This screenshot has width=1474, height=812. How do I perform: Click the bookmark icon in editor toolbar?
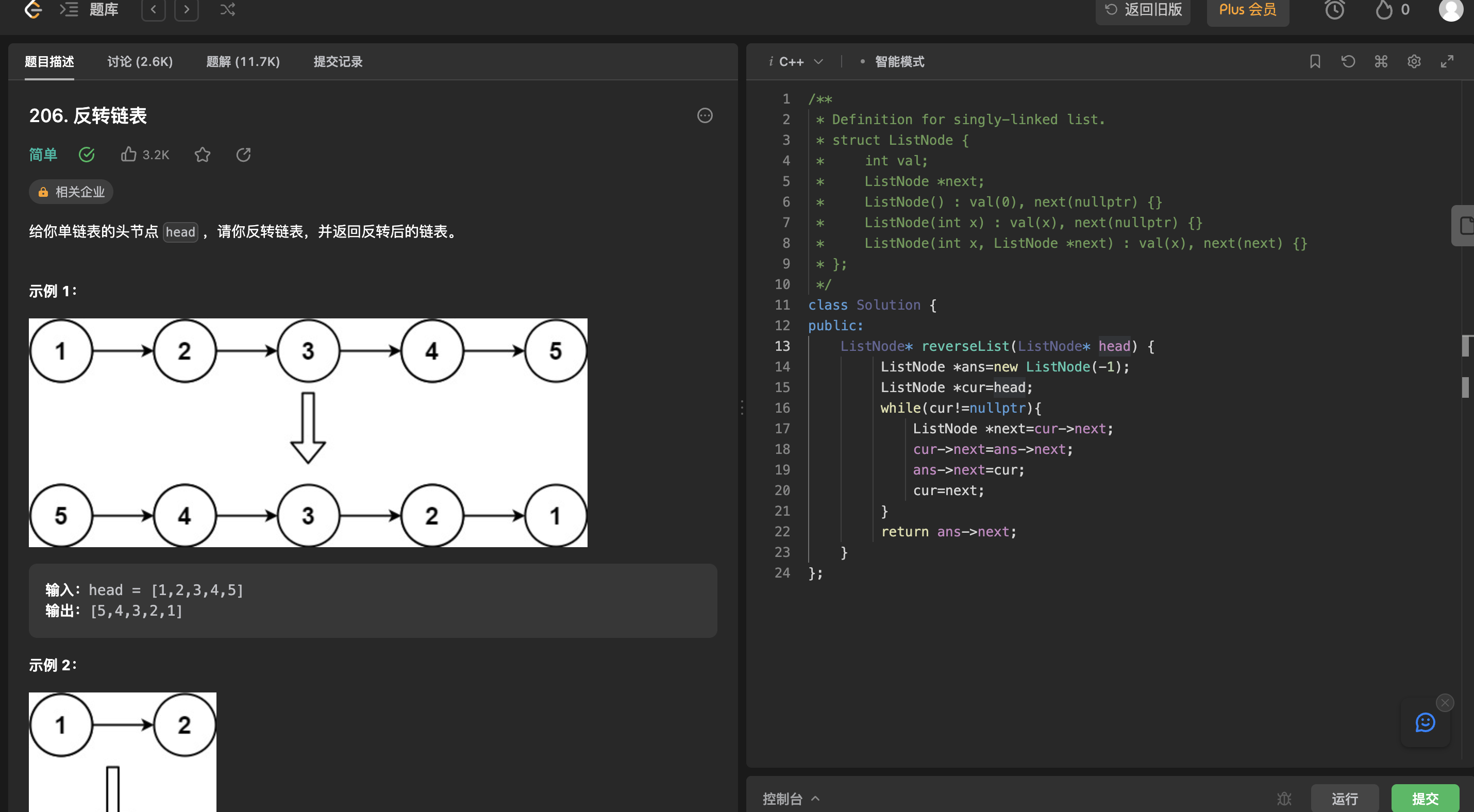coord(1315,61)
